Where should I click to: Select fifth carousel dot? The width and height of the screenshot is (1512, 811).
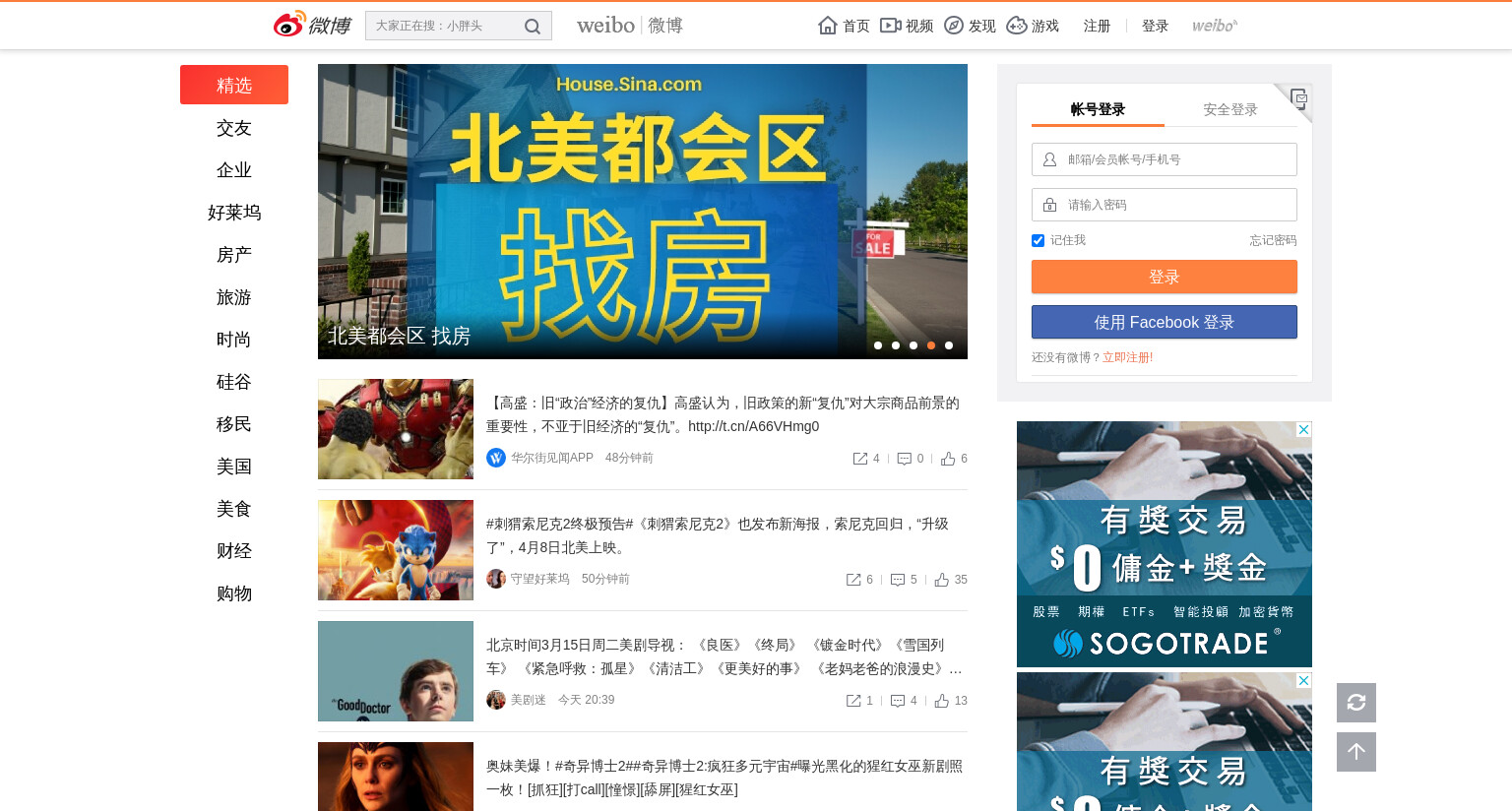949,345
